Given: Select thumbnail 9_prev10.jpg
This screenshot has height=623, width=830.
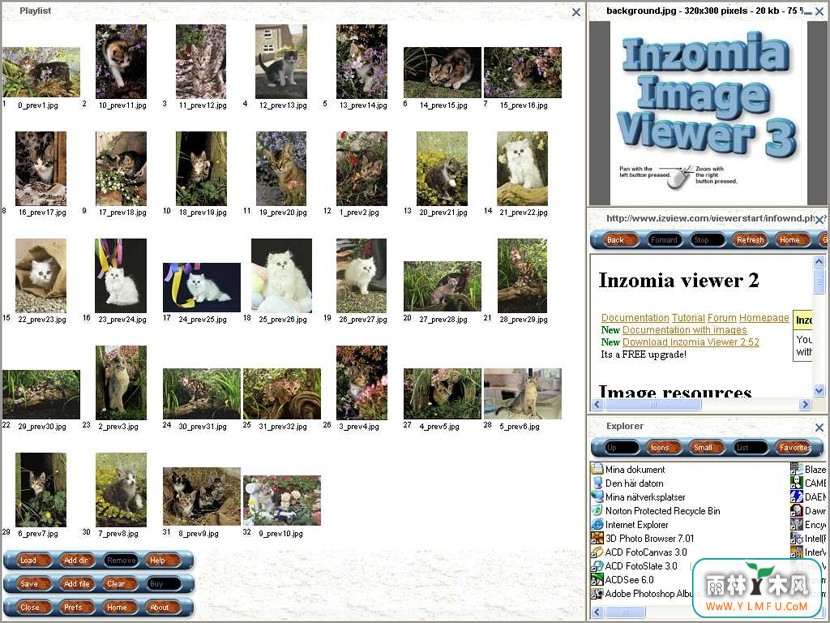Looking at the screenshot, I should 282,500.
